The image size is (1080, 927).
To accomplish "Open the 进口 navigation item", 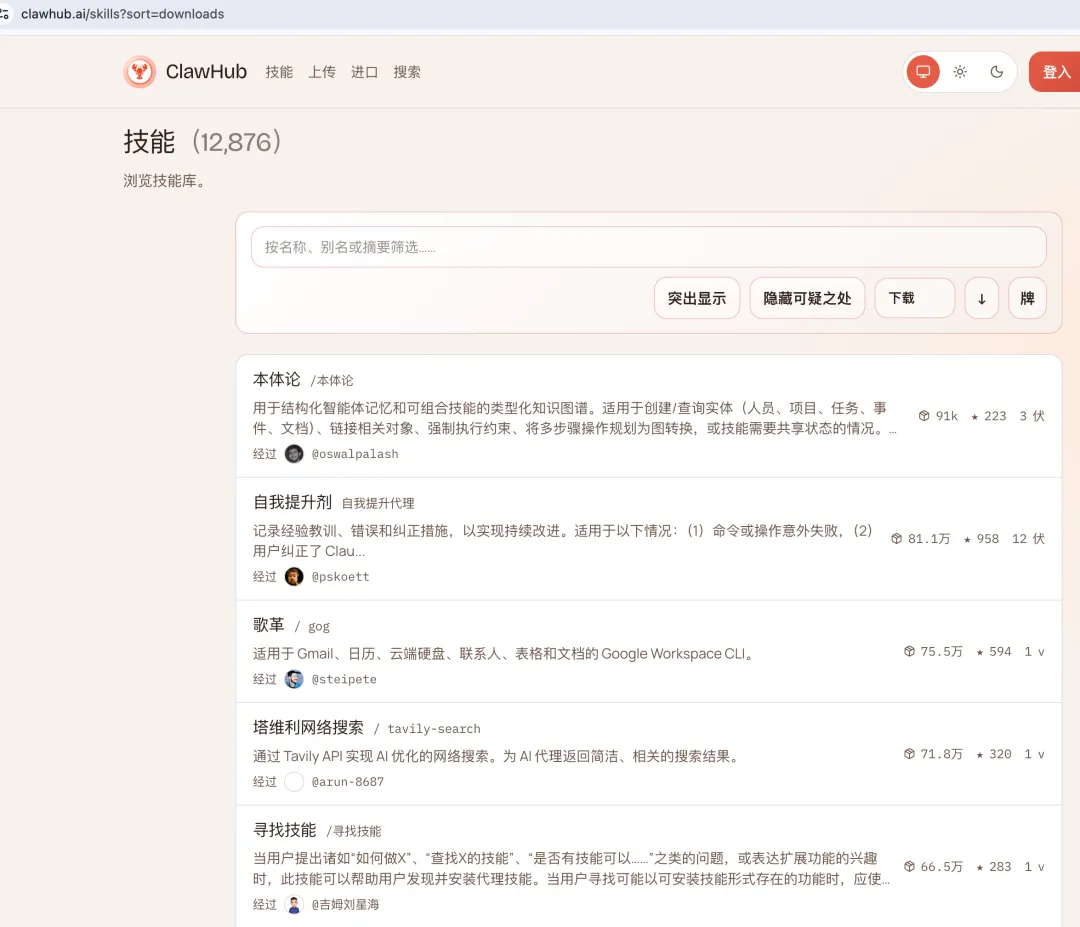I will pos(364,72).
